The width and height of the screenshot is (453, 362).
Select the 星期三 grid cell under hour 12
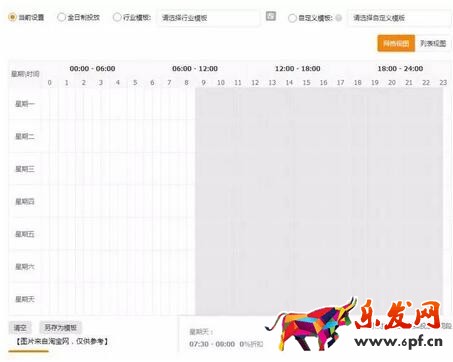(x=255, y=169)
